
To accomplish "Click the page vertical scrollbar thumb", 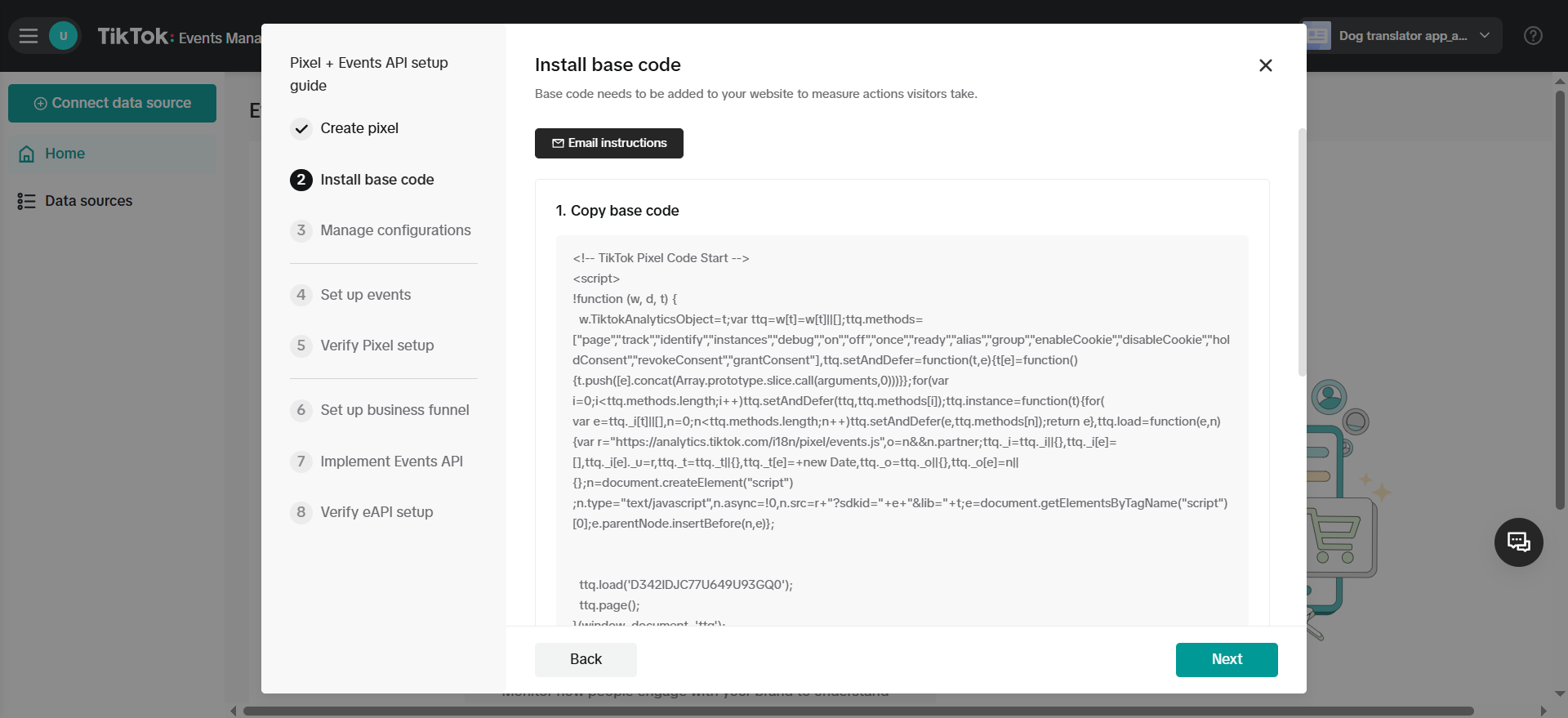I will click(x=1560, y=298).
